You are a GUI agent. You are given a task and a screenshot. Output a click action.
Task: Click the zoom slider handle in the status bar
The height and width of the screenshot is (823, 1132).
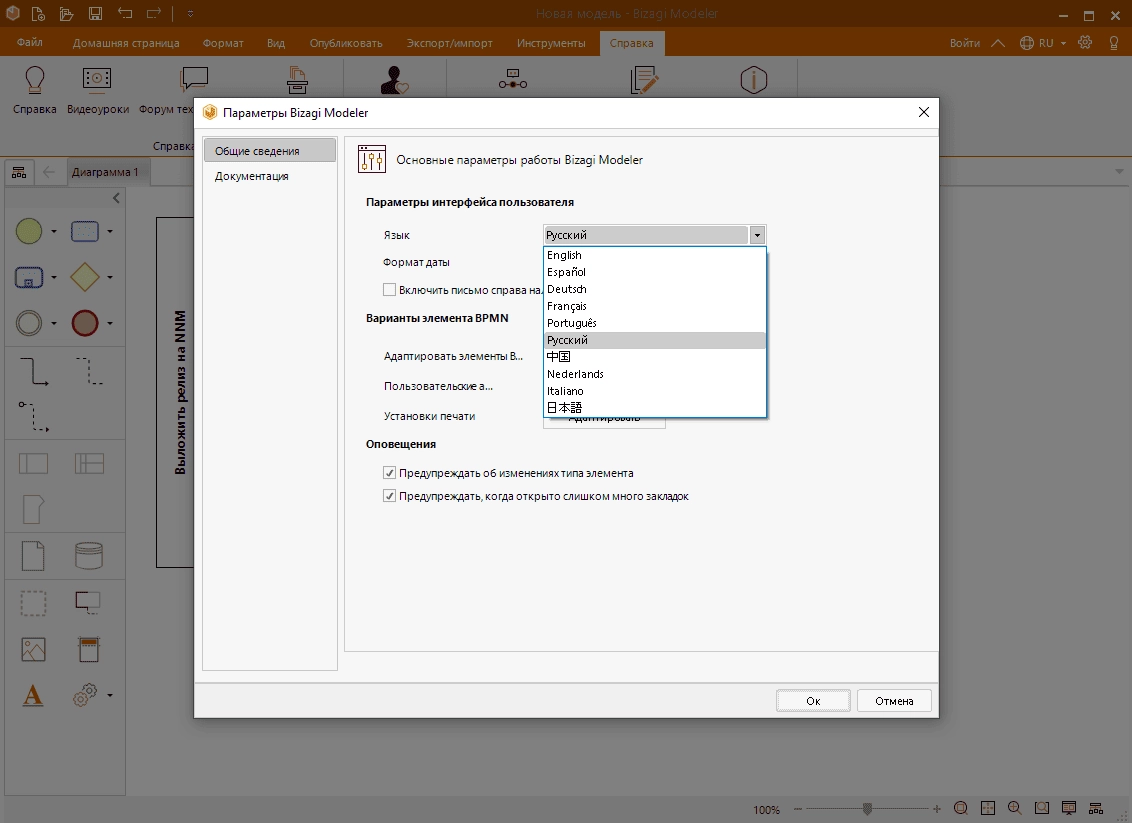[x=867, y=809]
